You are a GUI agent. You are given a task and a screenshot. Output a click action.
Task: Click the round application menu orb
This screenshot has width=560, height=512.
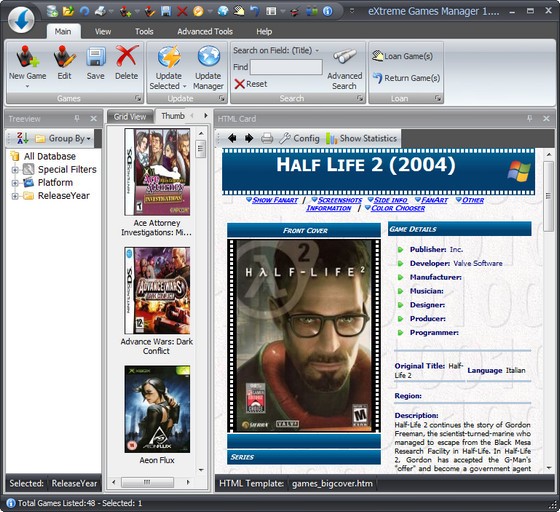click(21, 20)
